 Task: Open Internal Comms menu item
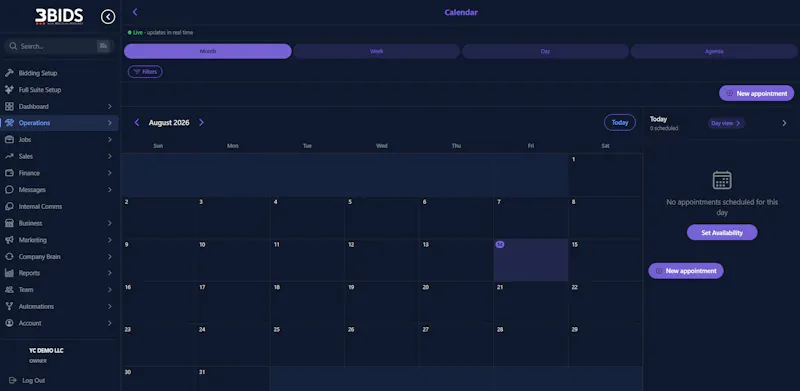[59, 207]
